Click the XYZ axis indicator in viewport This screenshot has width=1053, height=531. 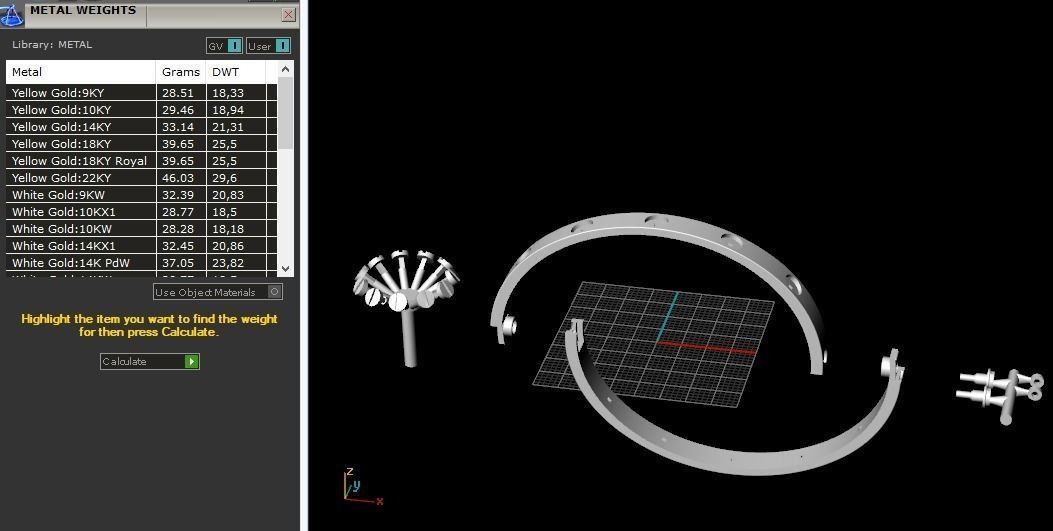(x=361, y=487)
